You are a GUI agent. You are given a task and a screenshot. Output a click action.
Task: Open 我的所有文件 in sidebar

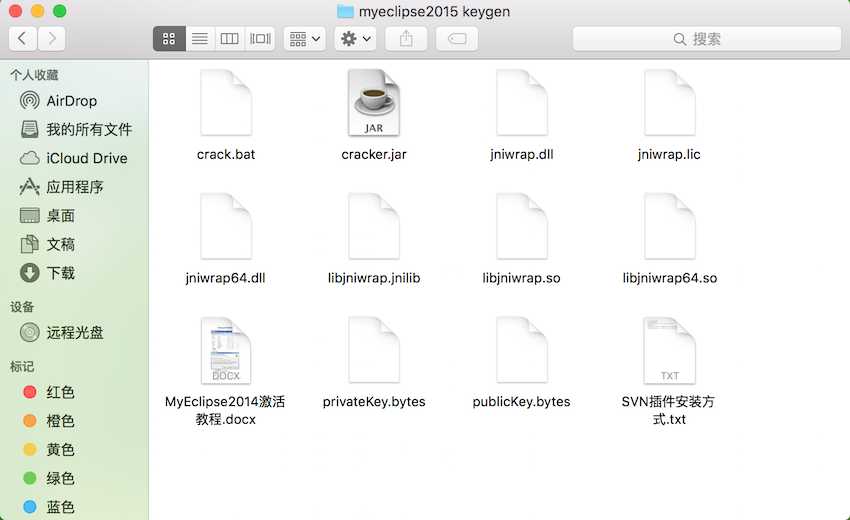(x=74, y=130)
